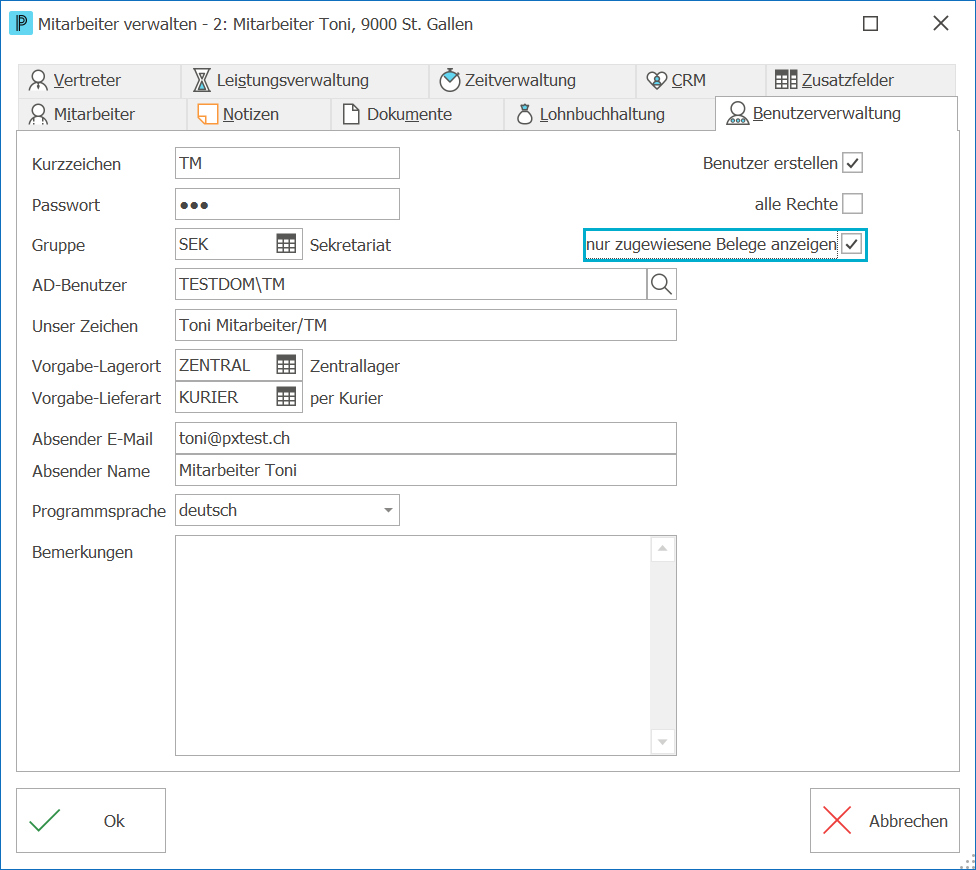Open the Vorgabe-Lieferart lookup table icon
The height and width of the screenshot is (870, 976).
(286, 396)
